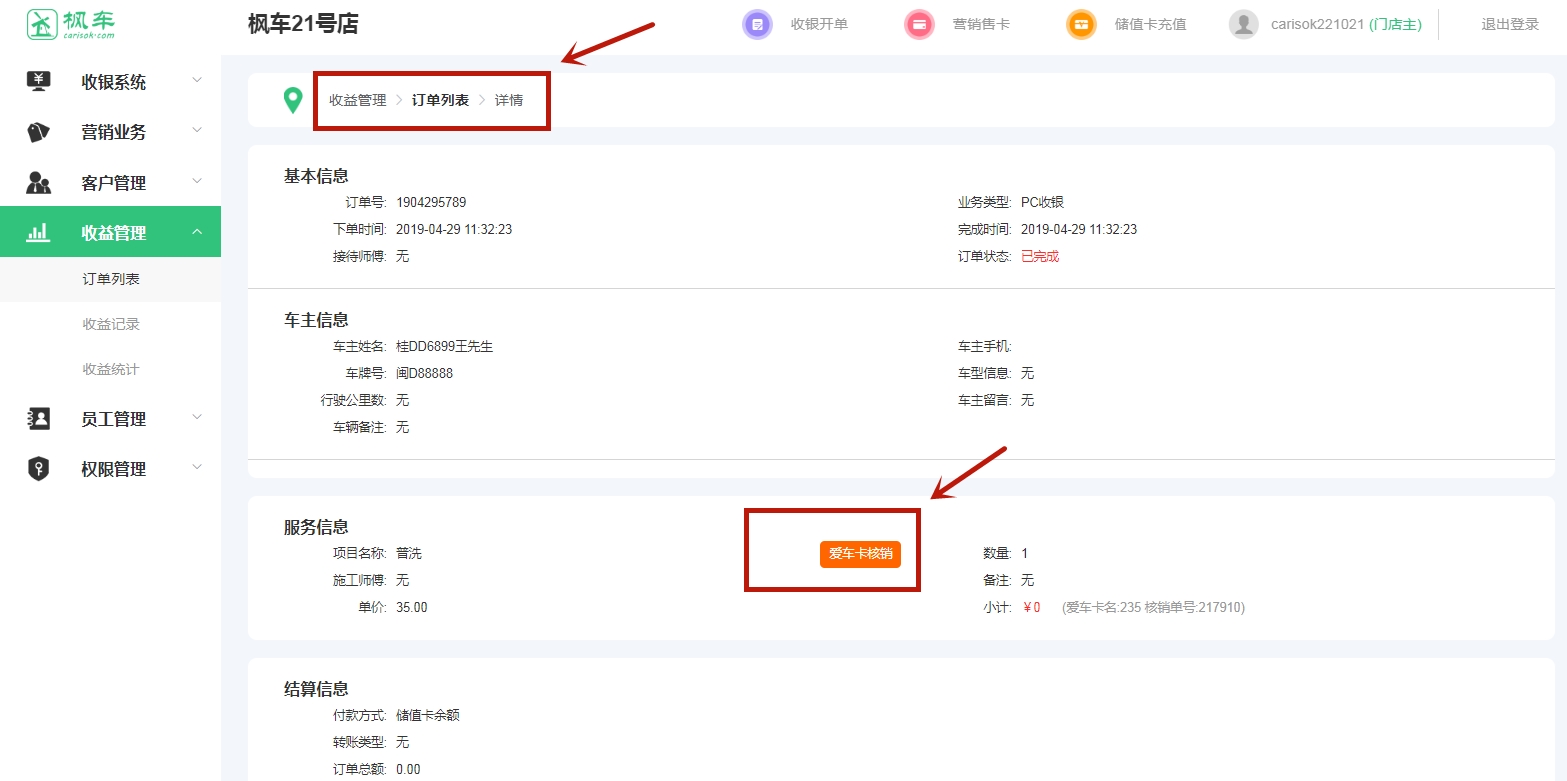
Task: Click the green location pin icon
Action: coord(292,100)
